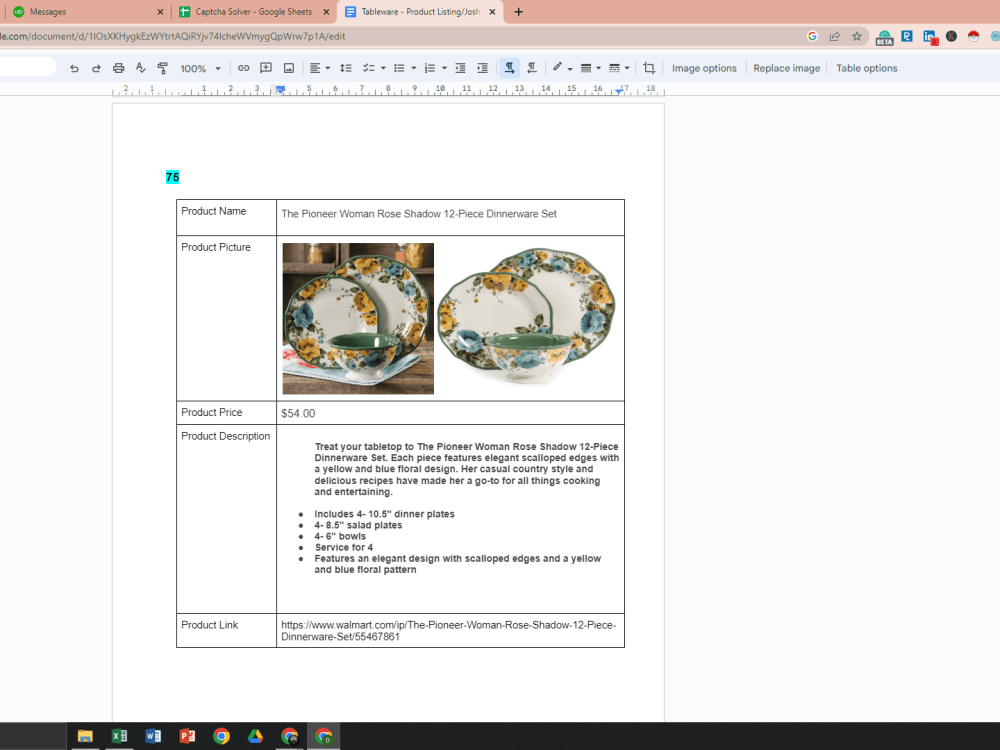
Task: Redo the last undone edit
Action: 96,68
